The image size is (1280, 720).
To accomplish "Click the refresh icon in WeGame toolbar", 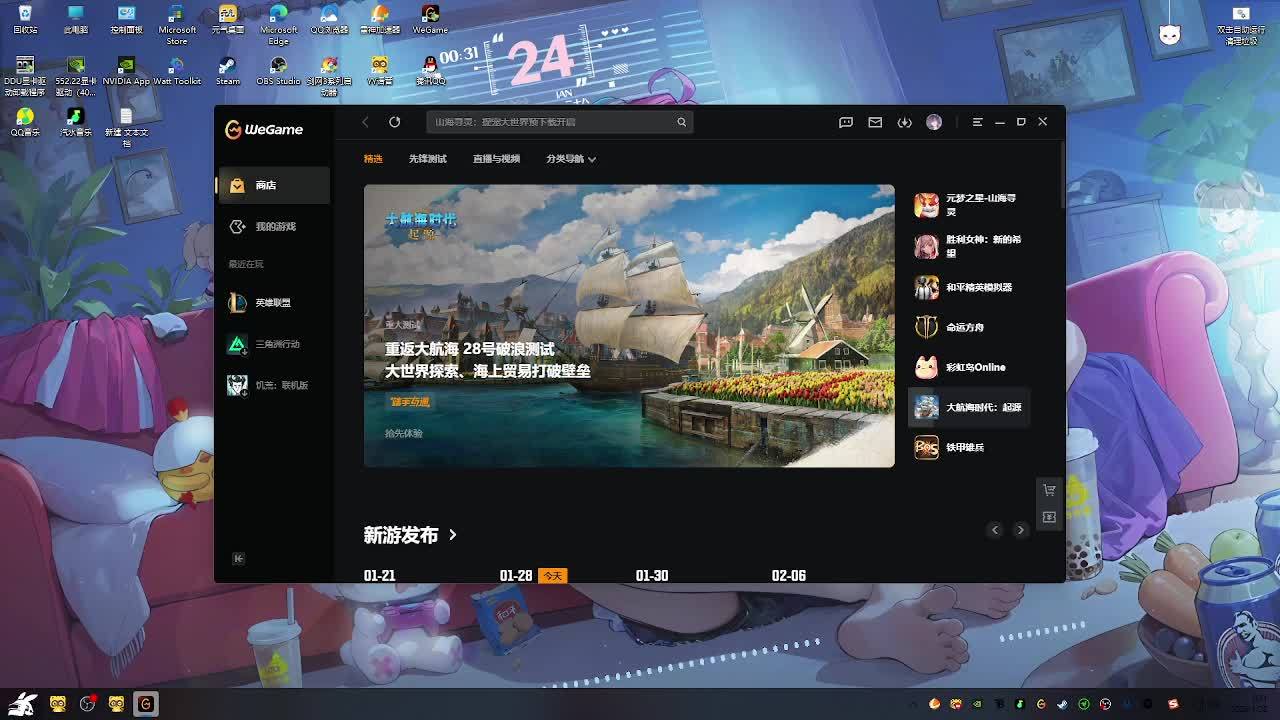I will [x=395, y=122].
